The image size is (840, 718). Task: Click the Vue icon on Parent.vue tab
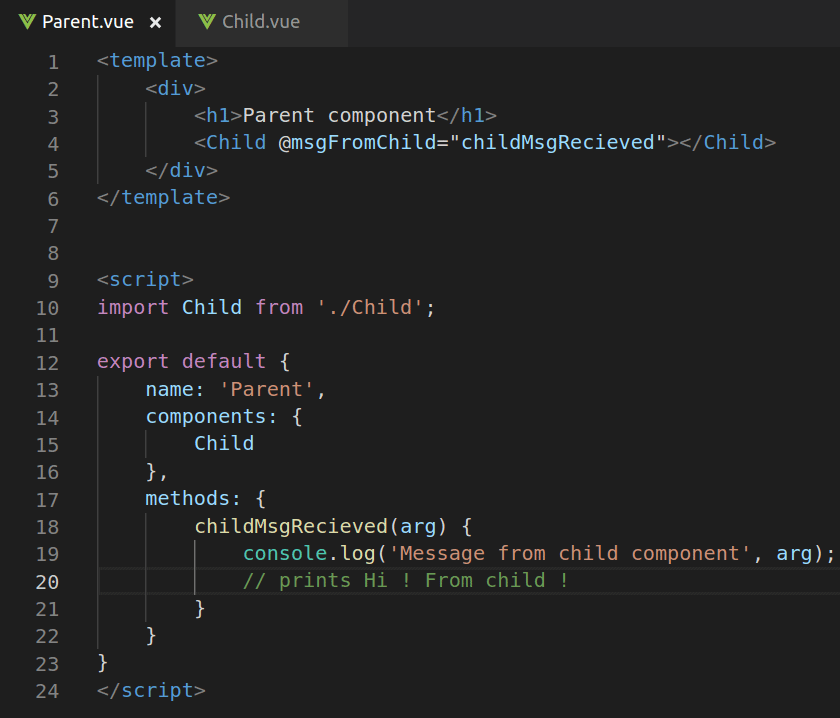click(x=27, y=22)
